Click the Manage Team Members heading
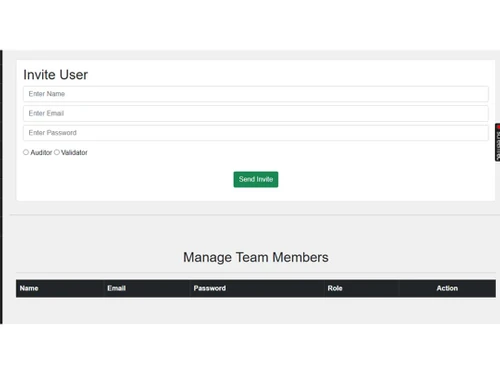Image resolution: width=500 pixels, height=375 pixels. [256, 257]
